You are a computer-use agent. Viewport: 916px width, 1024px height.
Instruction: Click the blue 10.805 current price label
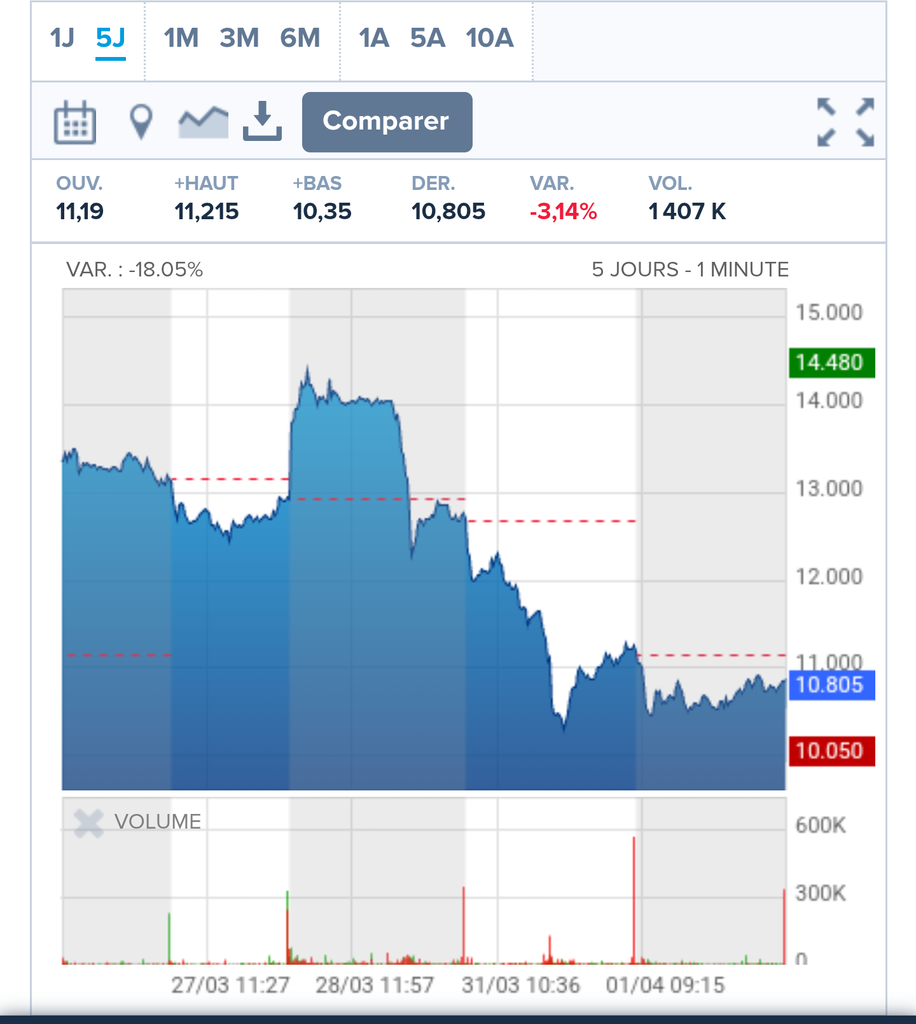pyautogui.click(x=832, y=685)
